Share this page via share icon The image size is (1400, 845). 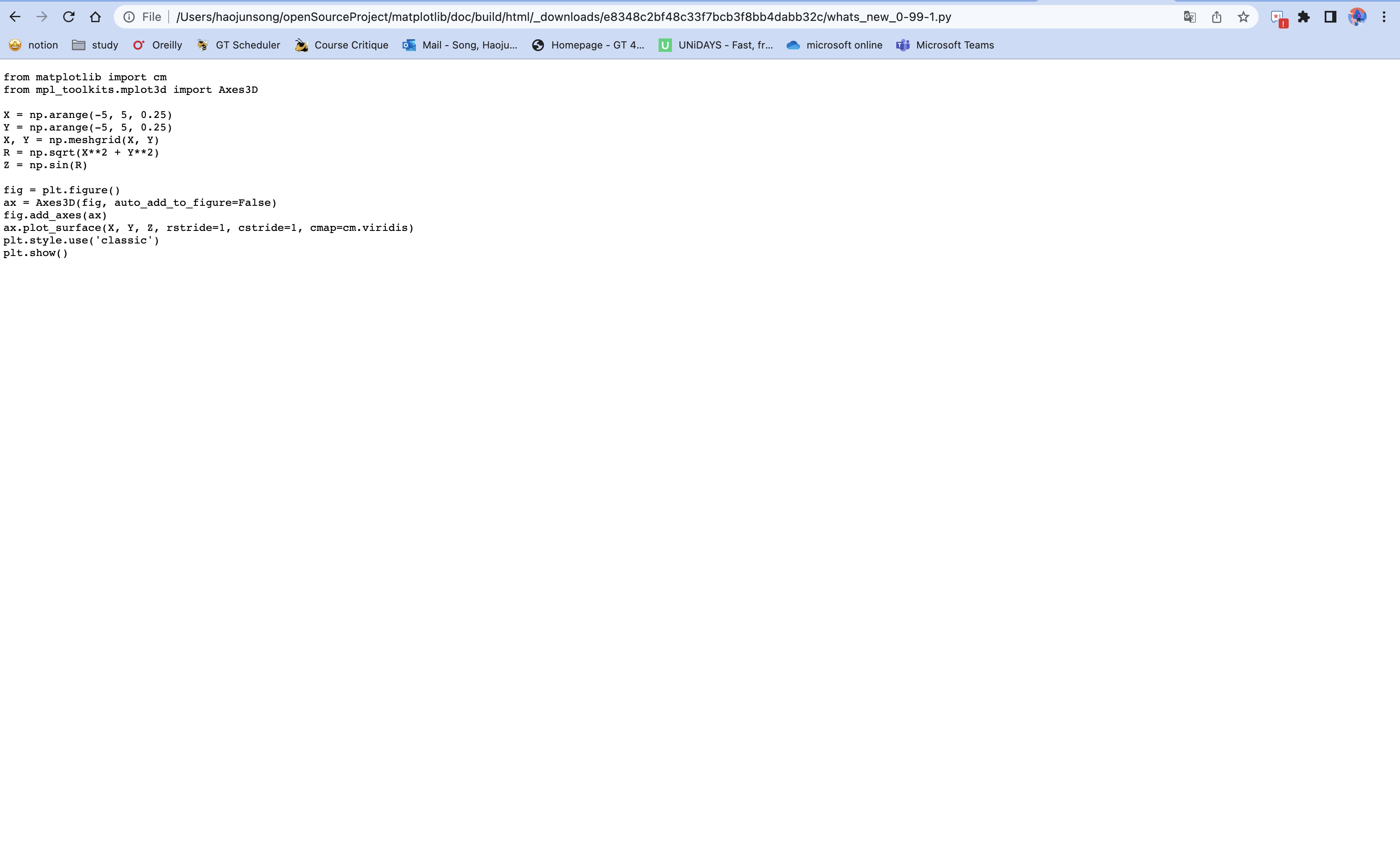pyautogui.click(x=1216, y=17)
